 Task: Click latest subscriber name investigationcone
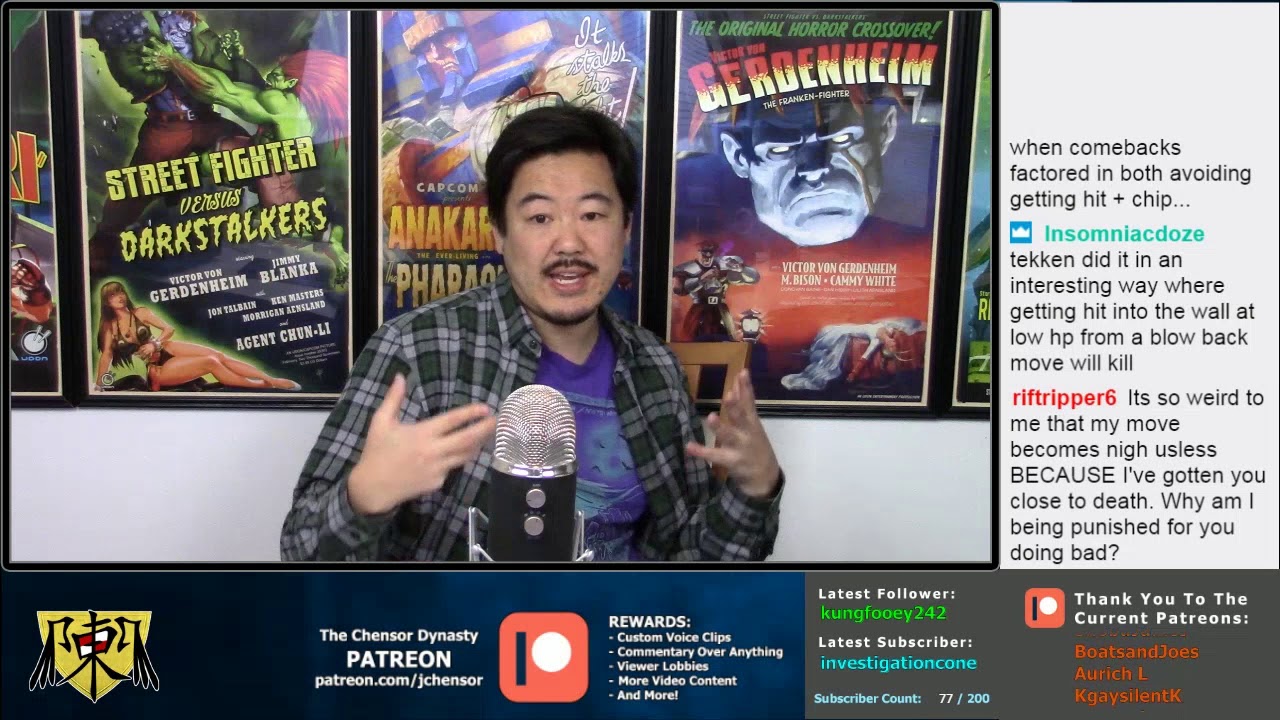click(898, 663)
